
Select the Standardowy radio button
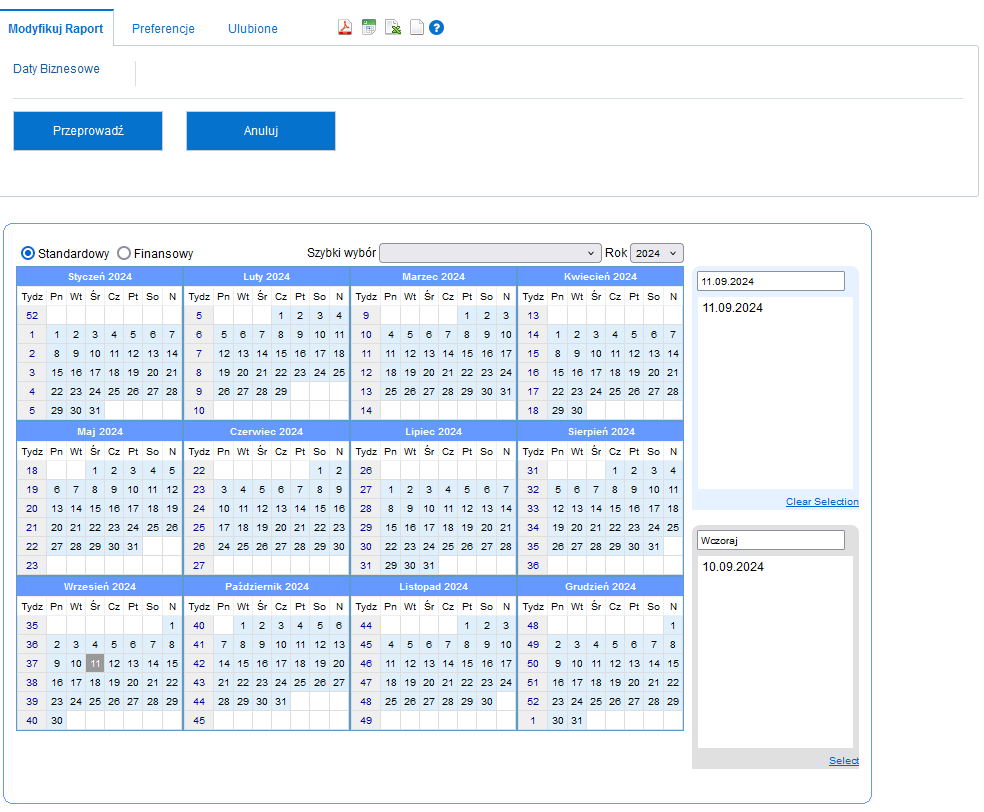(28, 253)
